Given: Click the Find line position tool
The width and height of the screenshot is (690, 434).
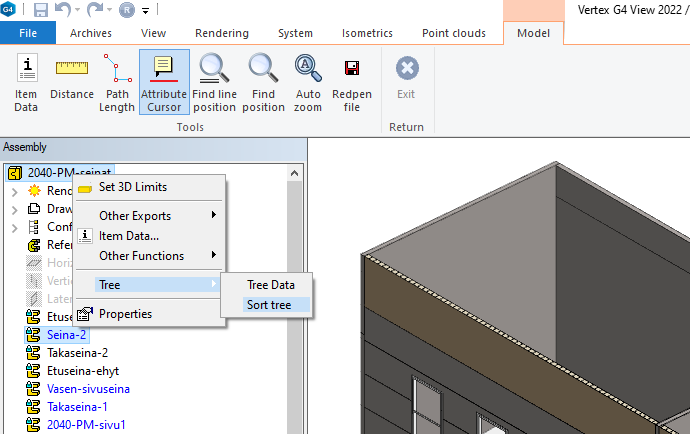Looking at the screenshot, I should pyautogui.click(x=214, y=82).
